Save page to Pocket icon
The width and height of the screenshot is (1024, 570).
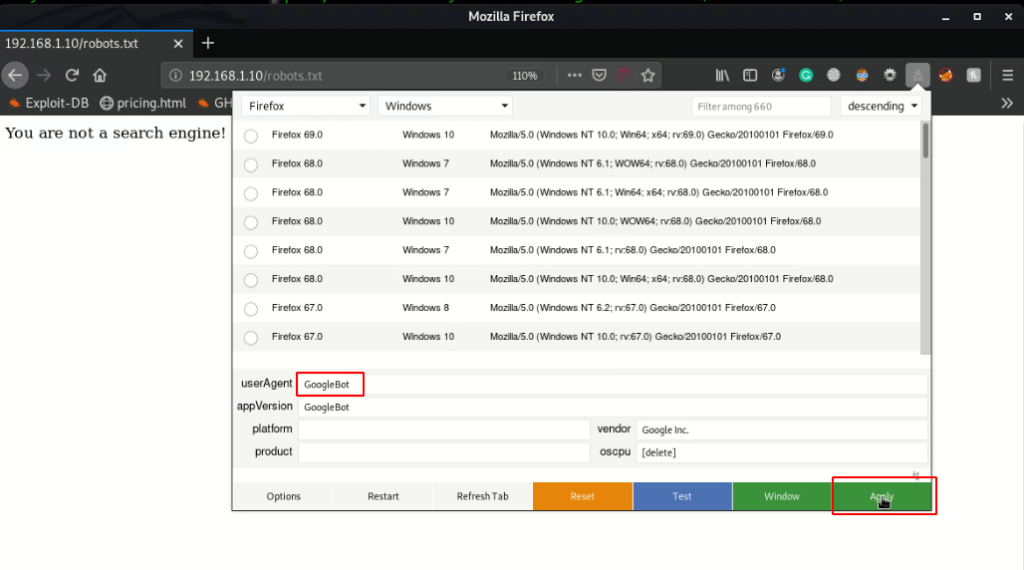click(599, 76)
